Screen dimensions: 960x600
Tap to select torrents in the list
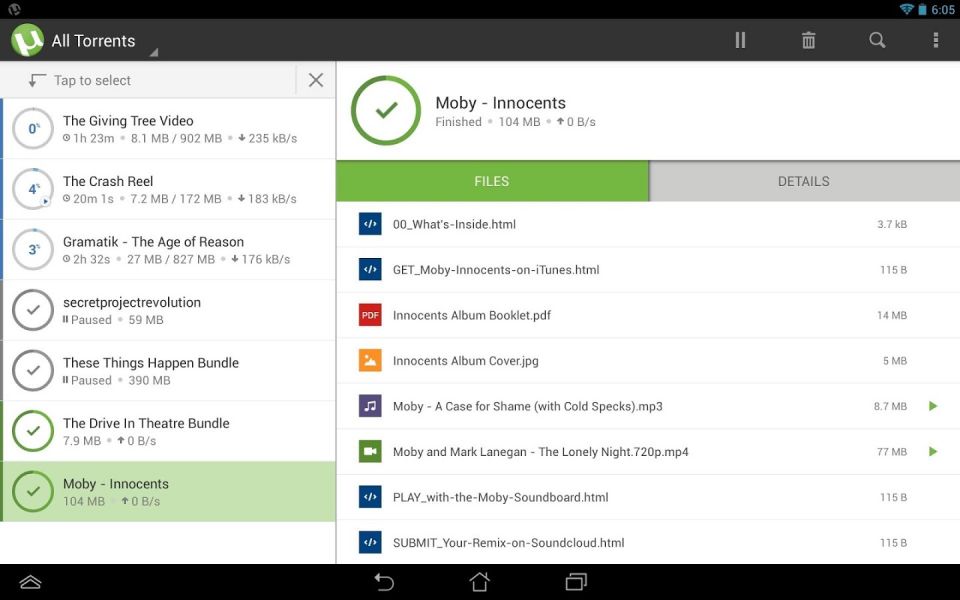tap(92, 80)
